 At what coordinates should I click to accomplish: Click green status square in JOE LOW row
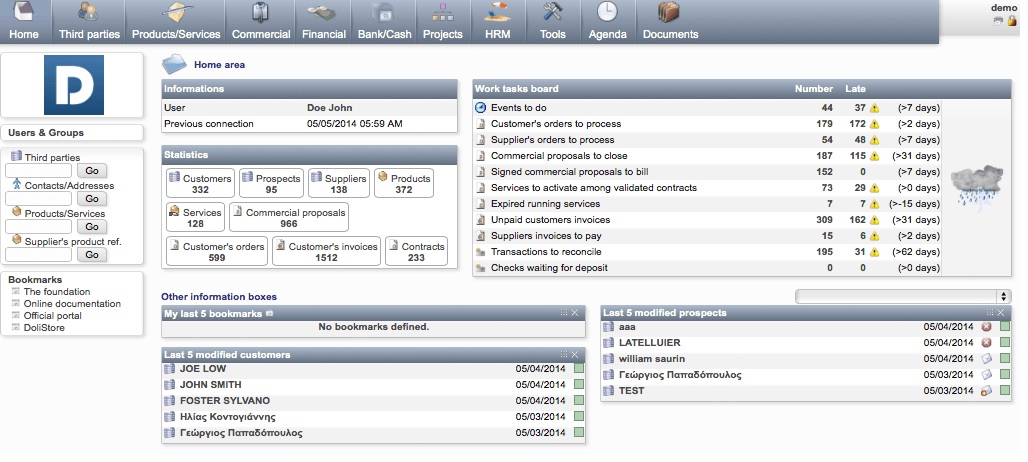pos(579,368)
